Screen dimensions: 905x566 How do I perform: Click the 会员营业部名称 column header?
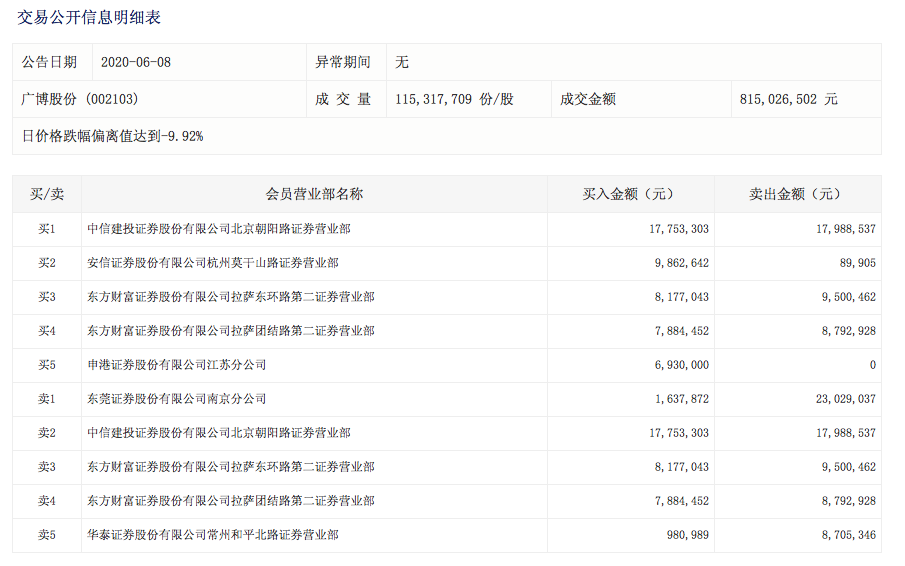(x=314, y=194)
